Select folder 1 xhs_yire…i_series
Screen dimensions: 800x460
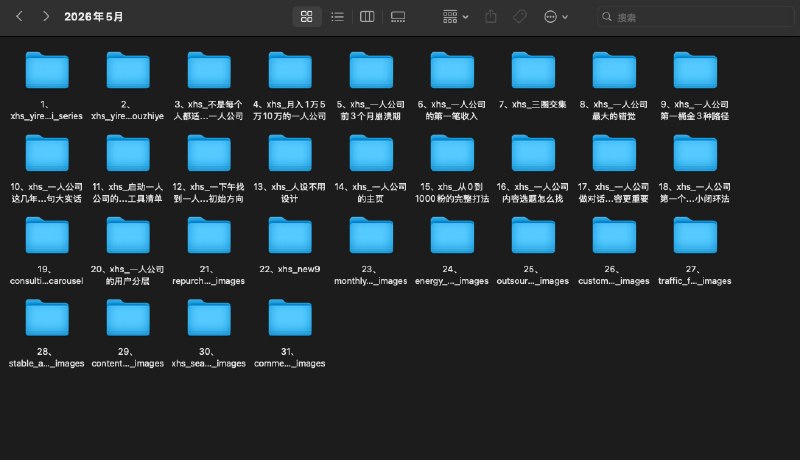click(x=46, y=70)
